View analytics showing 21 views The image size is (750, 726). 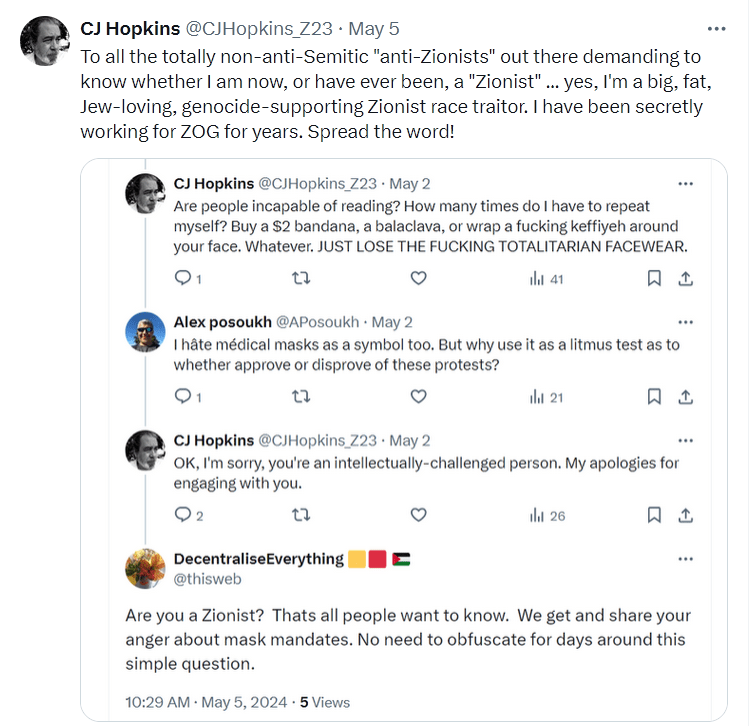tap(546, 397)
